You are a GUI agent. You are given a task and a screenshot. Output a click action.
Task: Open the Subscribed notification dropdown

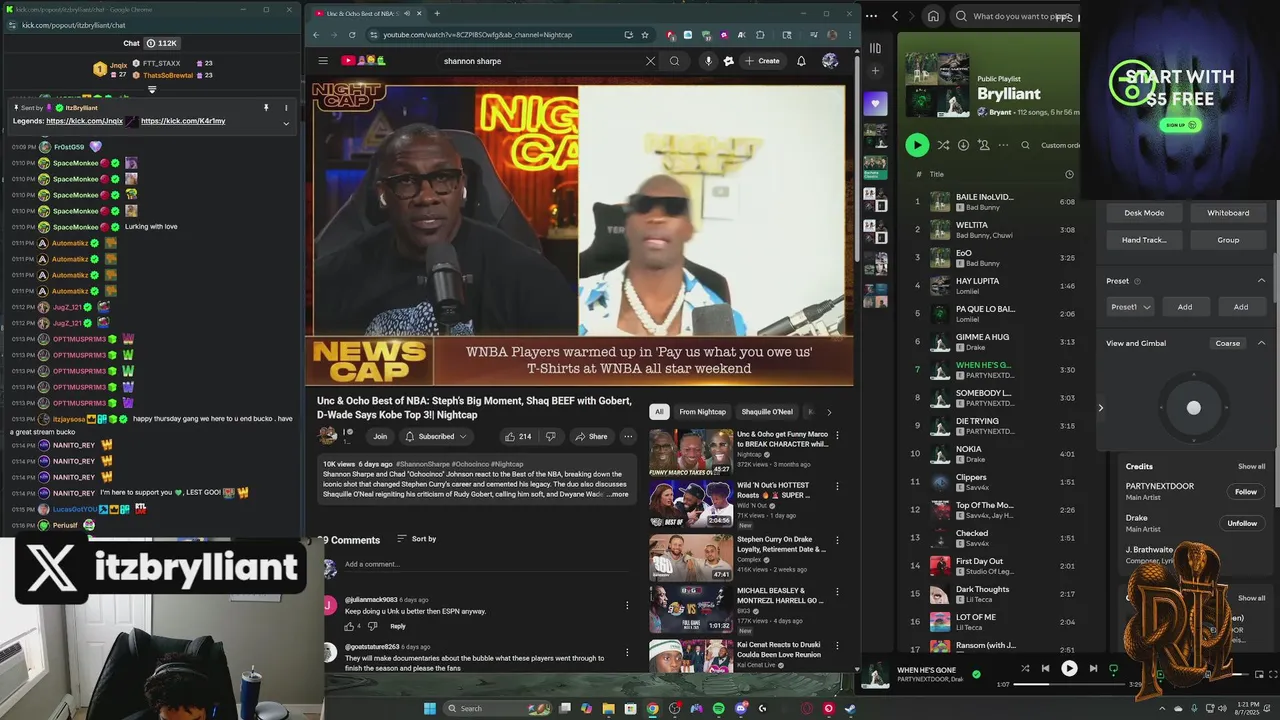point(436,436)
